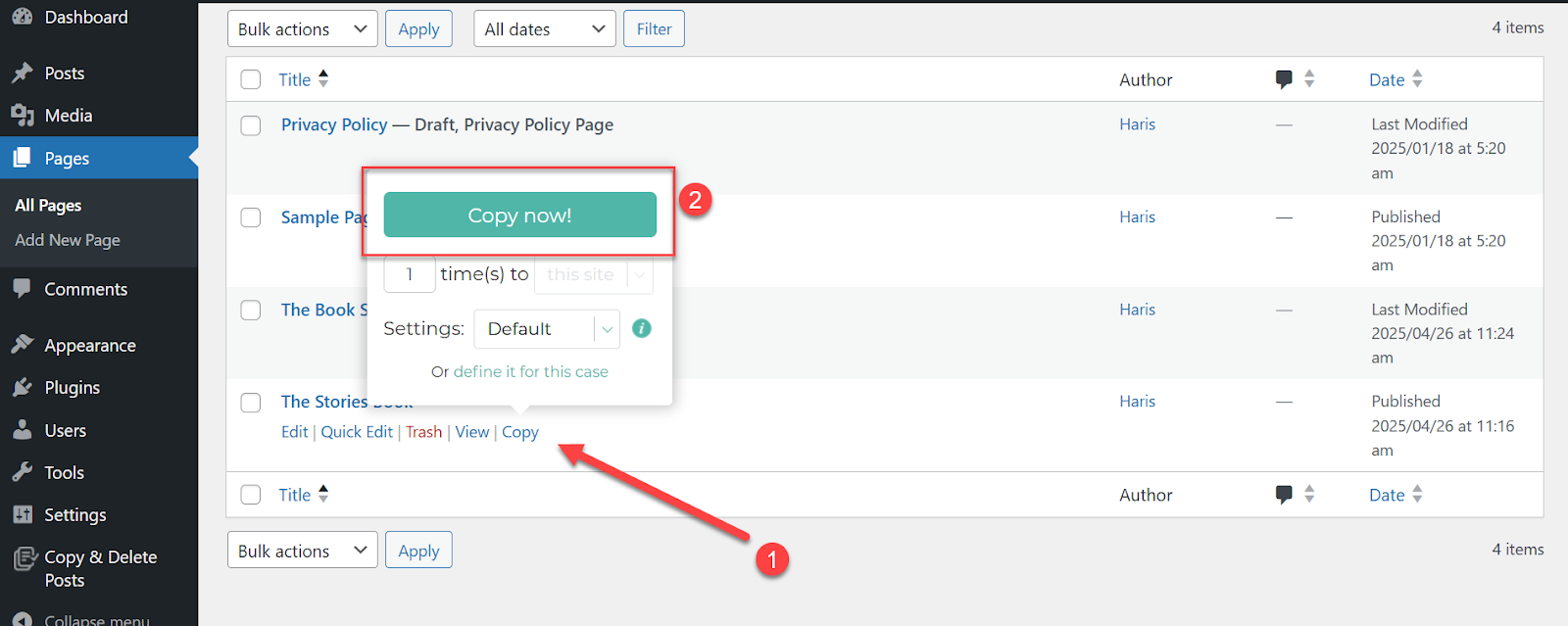The width and height of the screenshot is (1568, 626).
Task: Click Trash link under The Stories
Action: 424,432
